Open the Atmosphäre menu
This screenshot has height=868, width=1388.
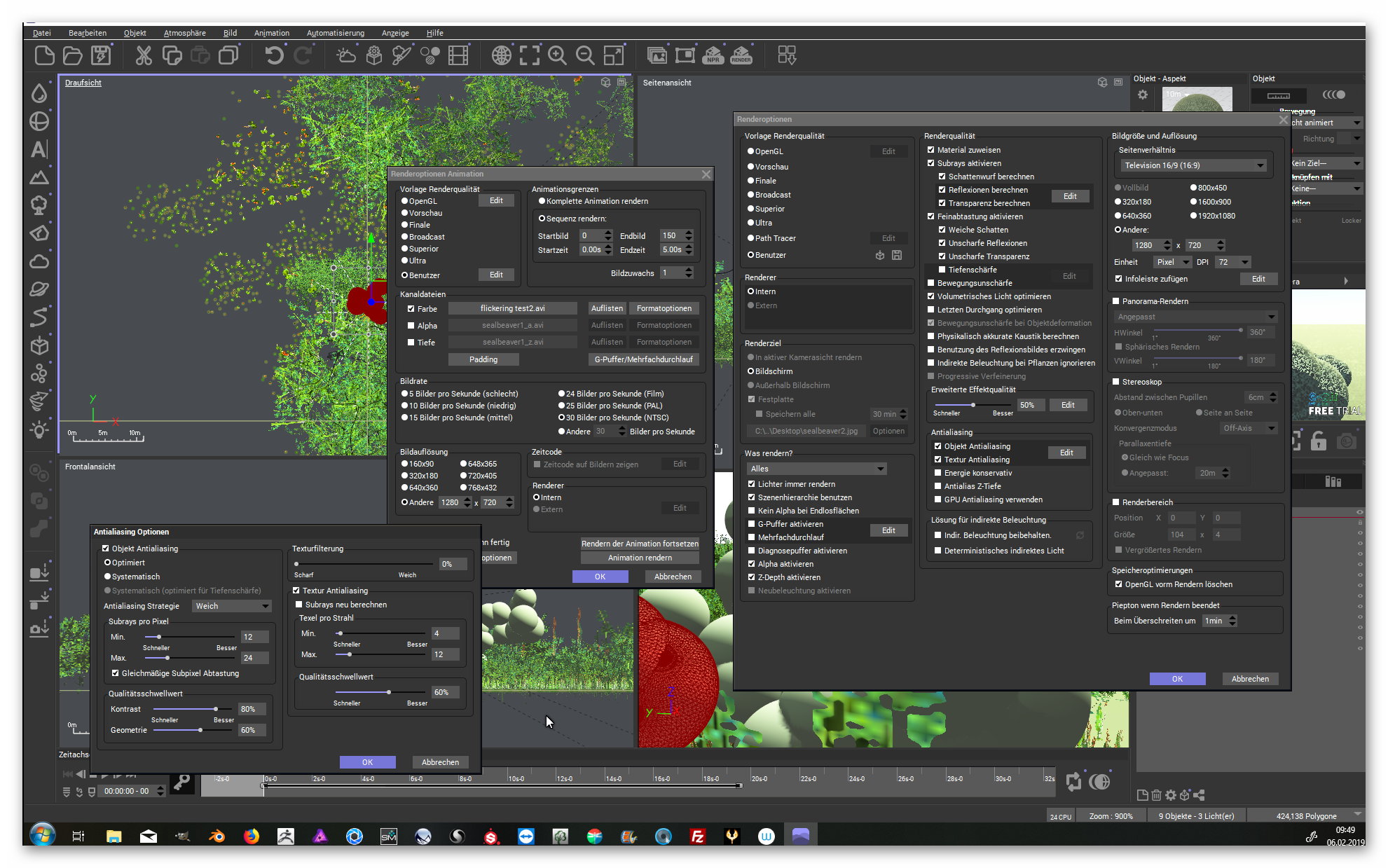pyautogui.click(x=184, y=33)
